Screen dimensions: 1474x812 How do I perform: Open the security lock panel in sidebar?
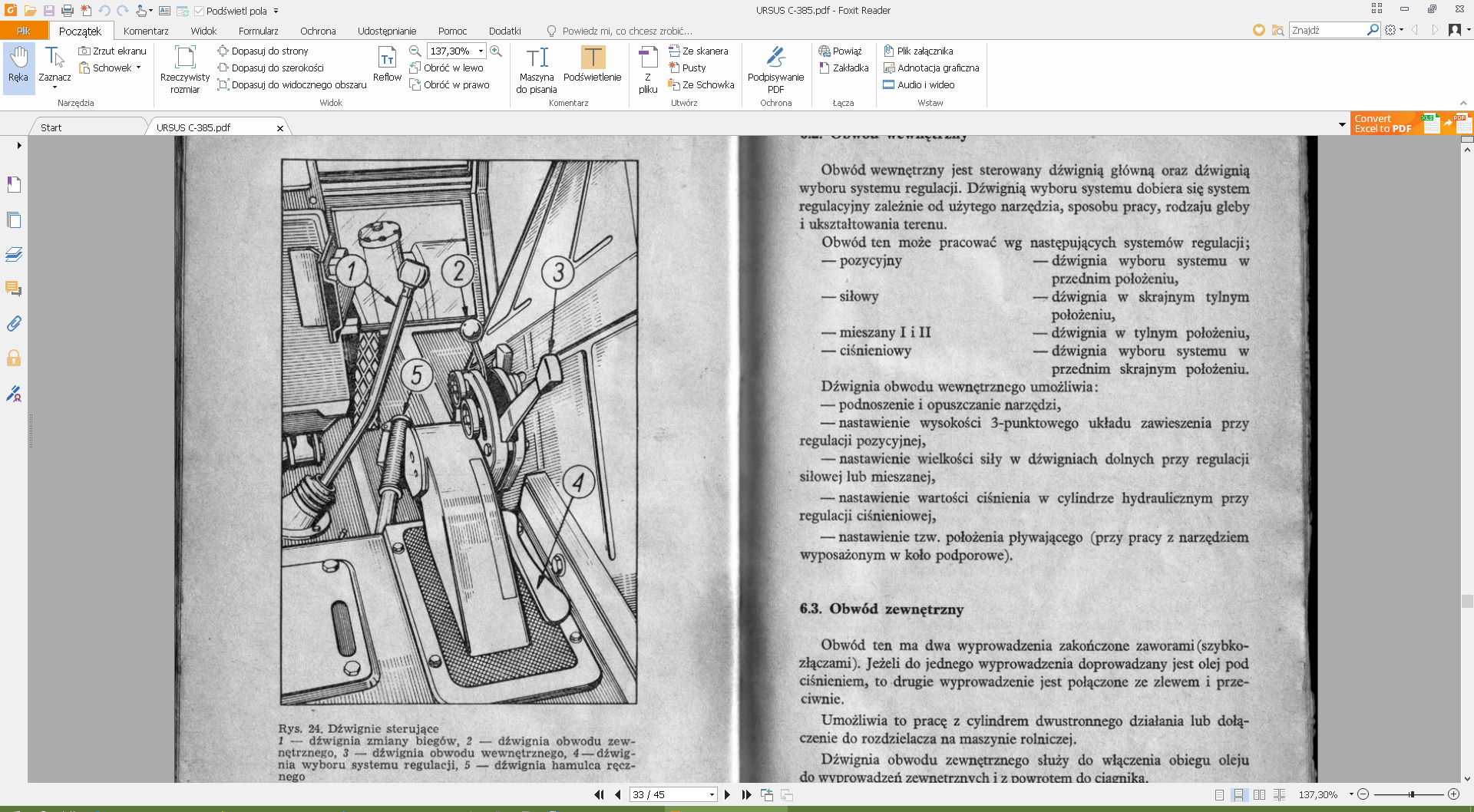click(14, 358)
